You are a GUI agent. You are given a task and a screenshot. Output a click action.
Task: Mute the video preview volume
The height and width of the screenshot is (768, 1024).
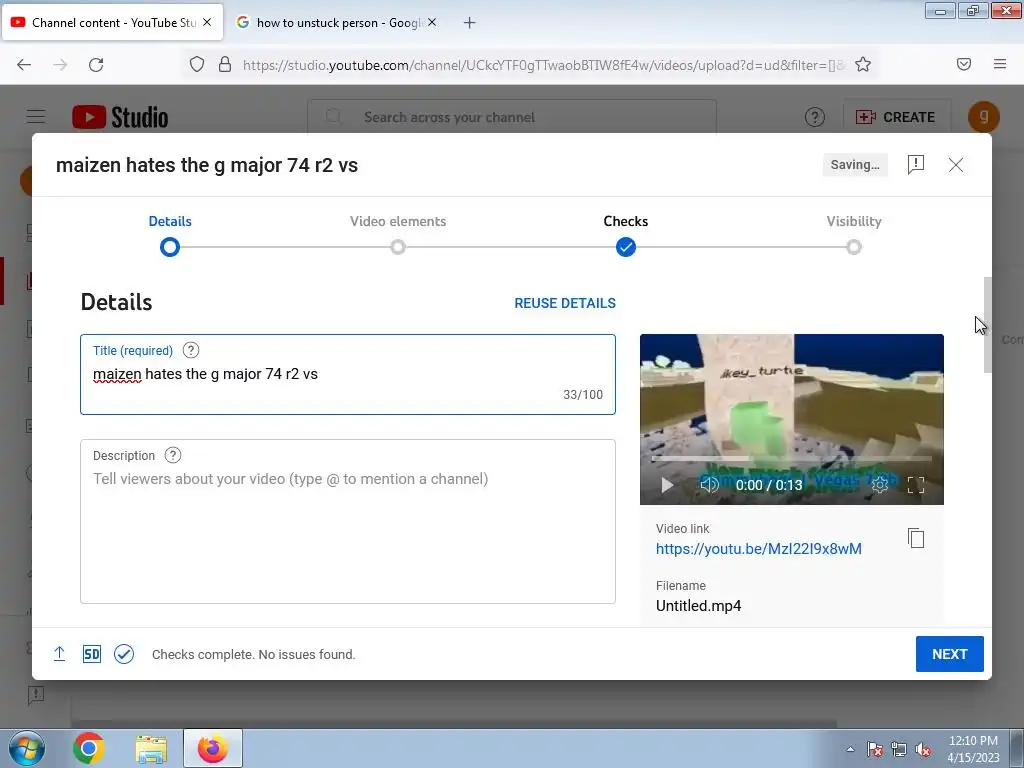pyautogui.click(x=709, y=485)
